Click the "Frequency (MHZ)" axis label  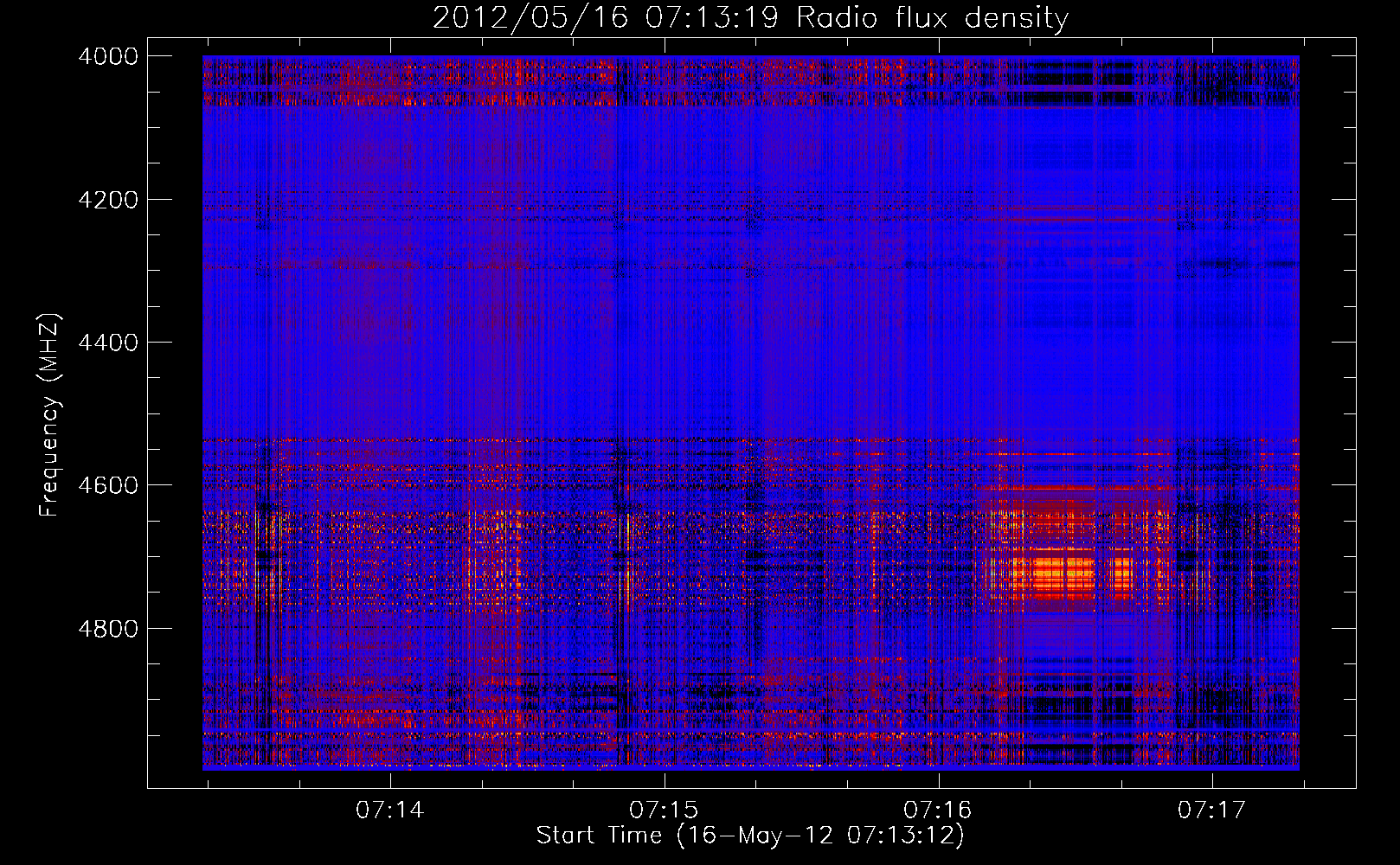click(x=49, y=415)
